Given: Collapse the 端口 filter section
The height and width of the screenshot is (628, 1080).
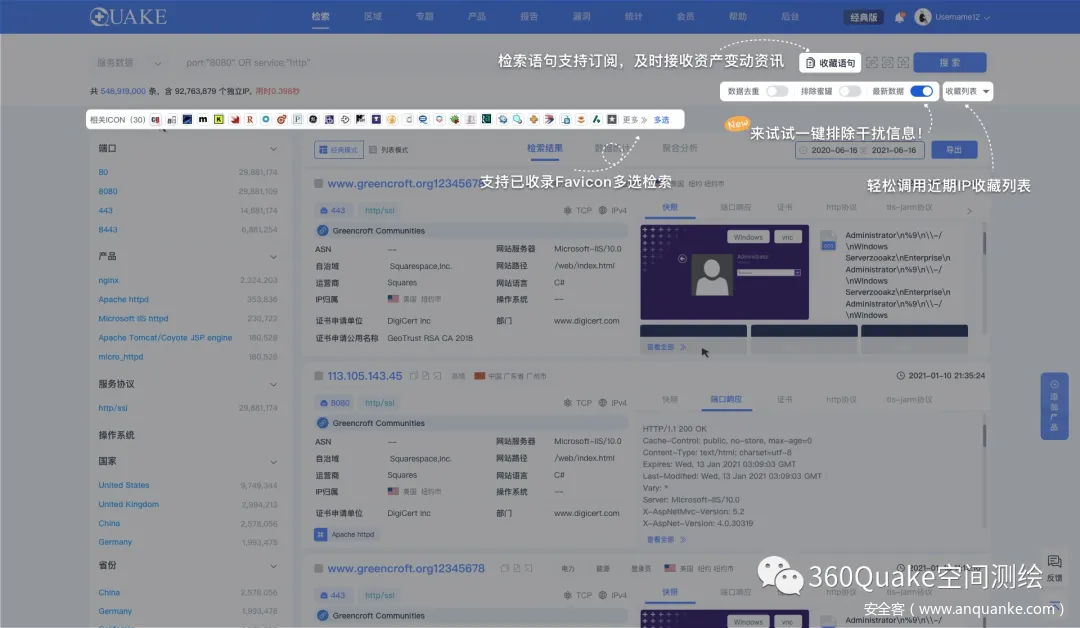Looking at the screenshot, I should (274, 149).
